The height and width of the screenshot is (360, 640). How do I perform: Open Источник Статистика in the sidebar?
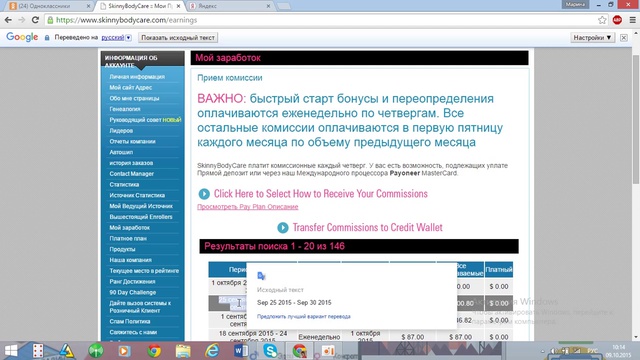(x=137, y=196)
